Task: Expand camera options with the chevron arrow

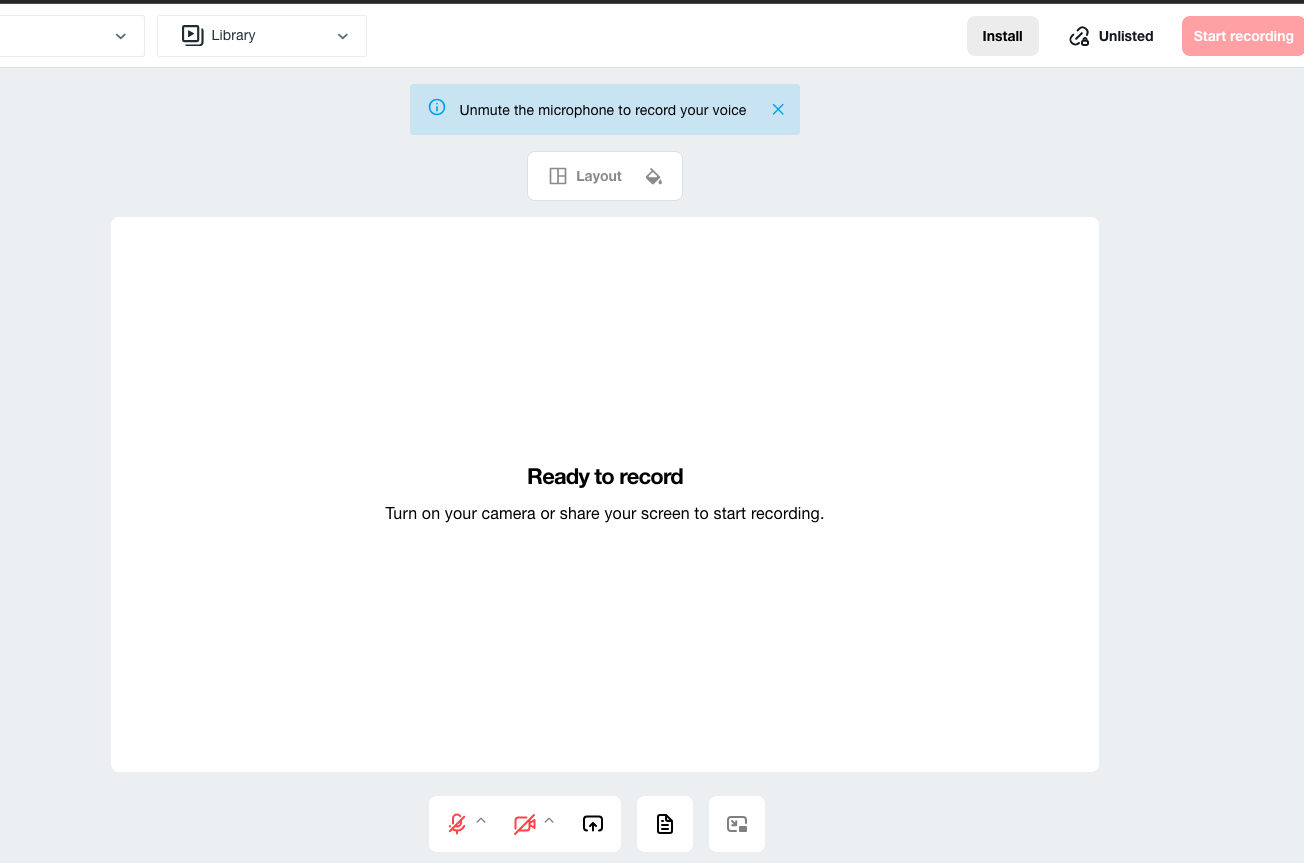Action: [549, 821]
